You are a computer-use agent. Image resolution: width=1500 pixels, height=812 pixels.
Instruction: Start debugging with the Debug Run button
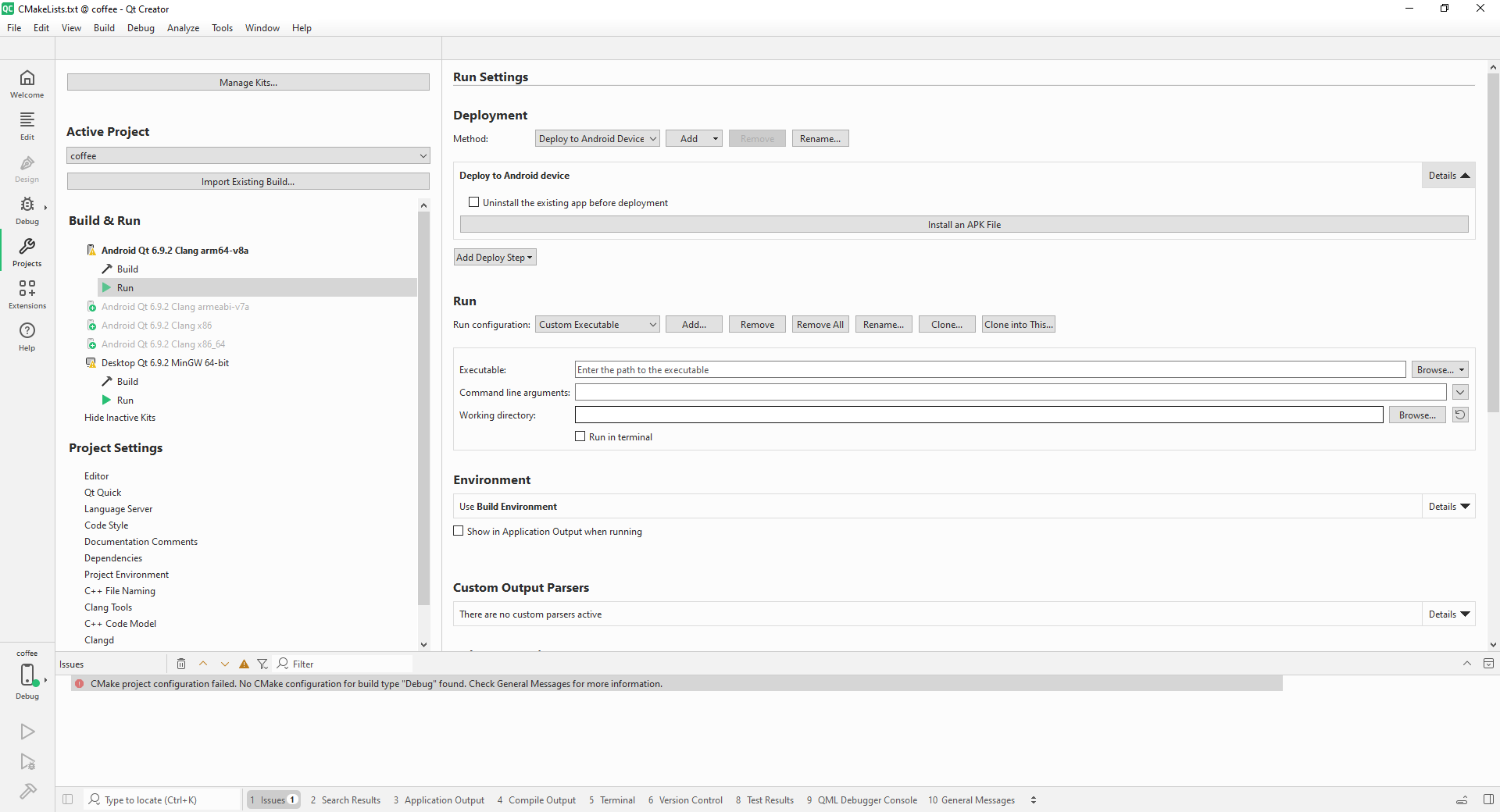(27, 762)
